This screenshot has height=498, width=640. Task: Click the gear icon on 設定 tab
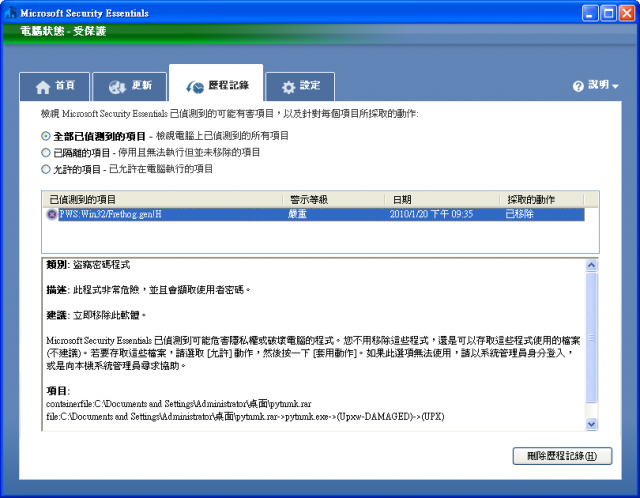[x=289, y=87]
